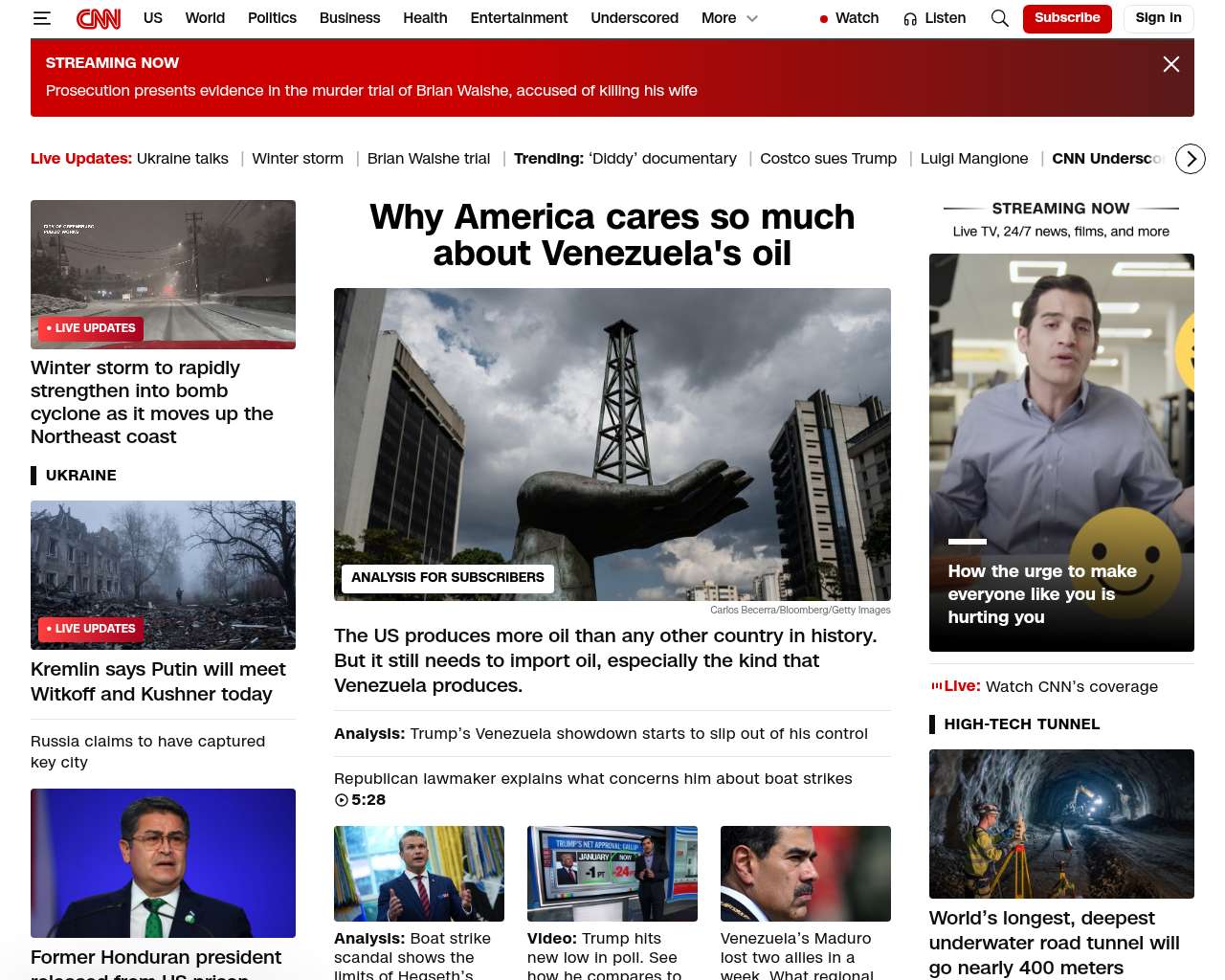This screenshot has width=1225, height=980.
Task: Show next trending topics with arrow
Action: pyautogui.click(x=1190, y=159)
